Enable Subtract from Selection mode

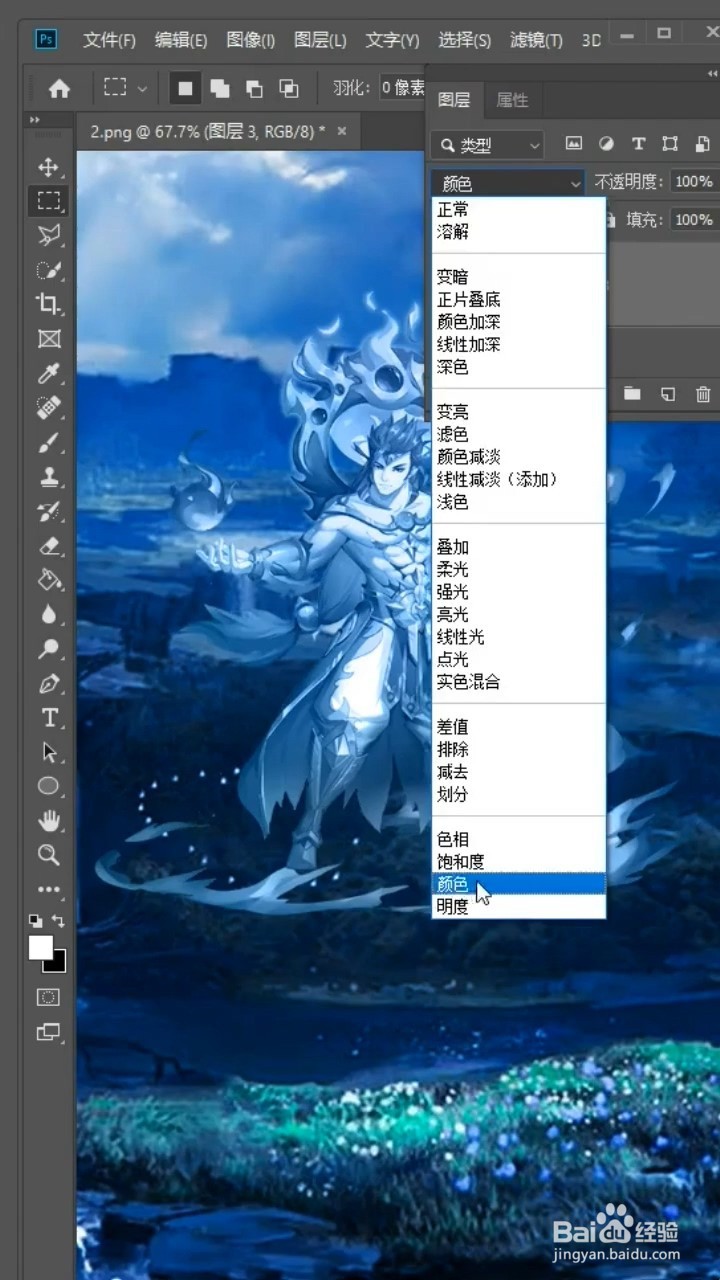coord(254,88)
